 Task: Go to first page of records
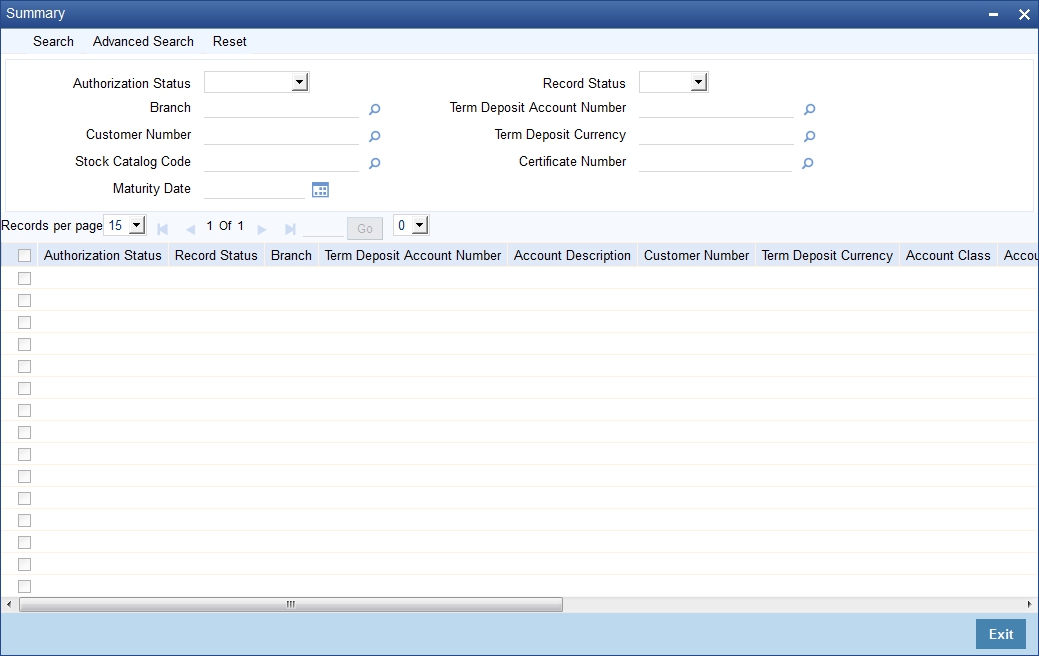pos(162,229)
